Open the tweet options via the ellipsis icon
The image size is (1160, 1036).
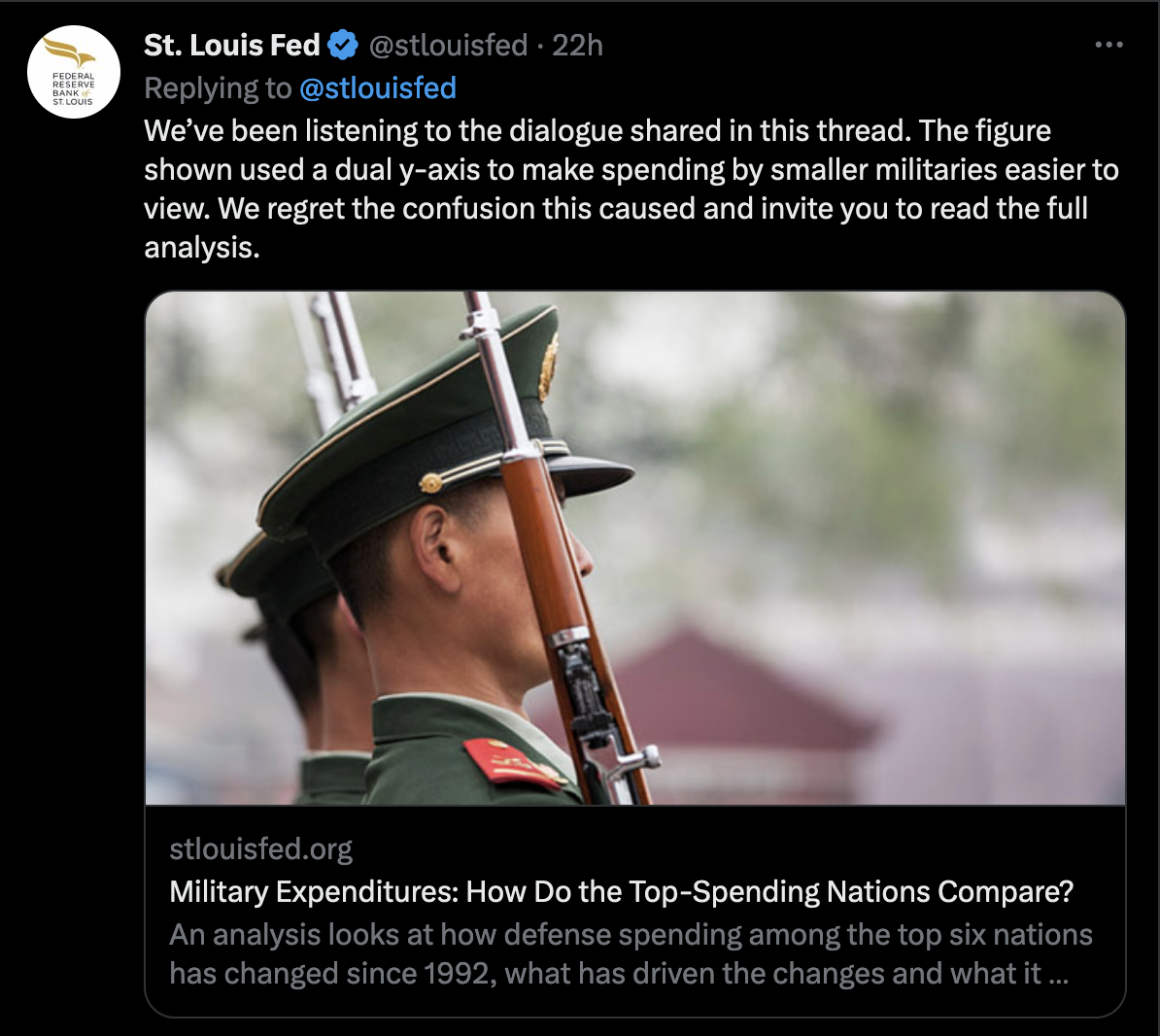tap(1109, 43)
